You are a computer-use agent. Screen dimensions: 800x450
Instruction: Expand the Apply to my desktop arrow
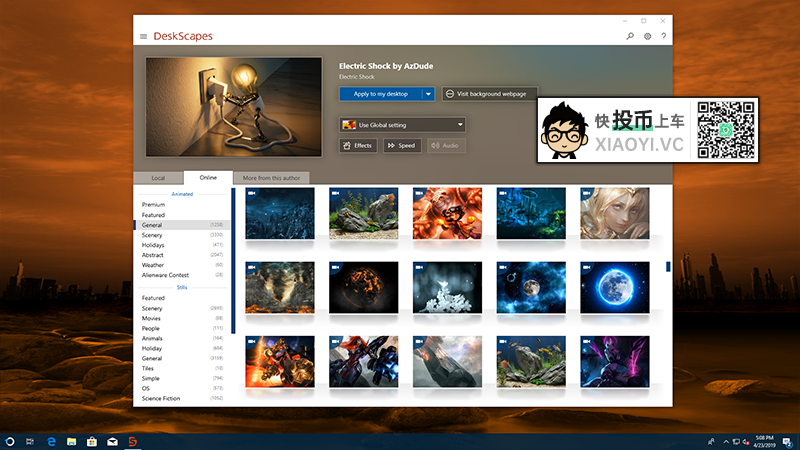pos(428,93)
